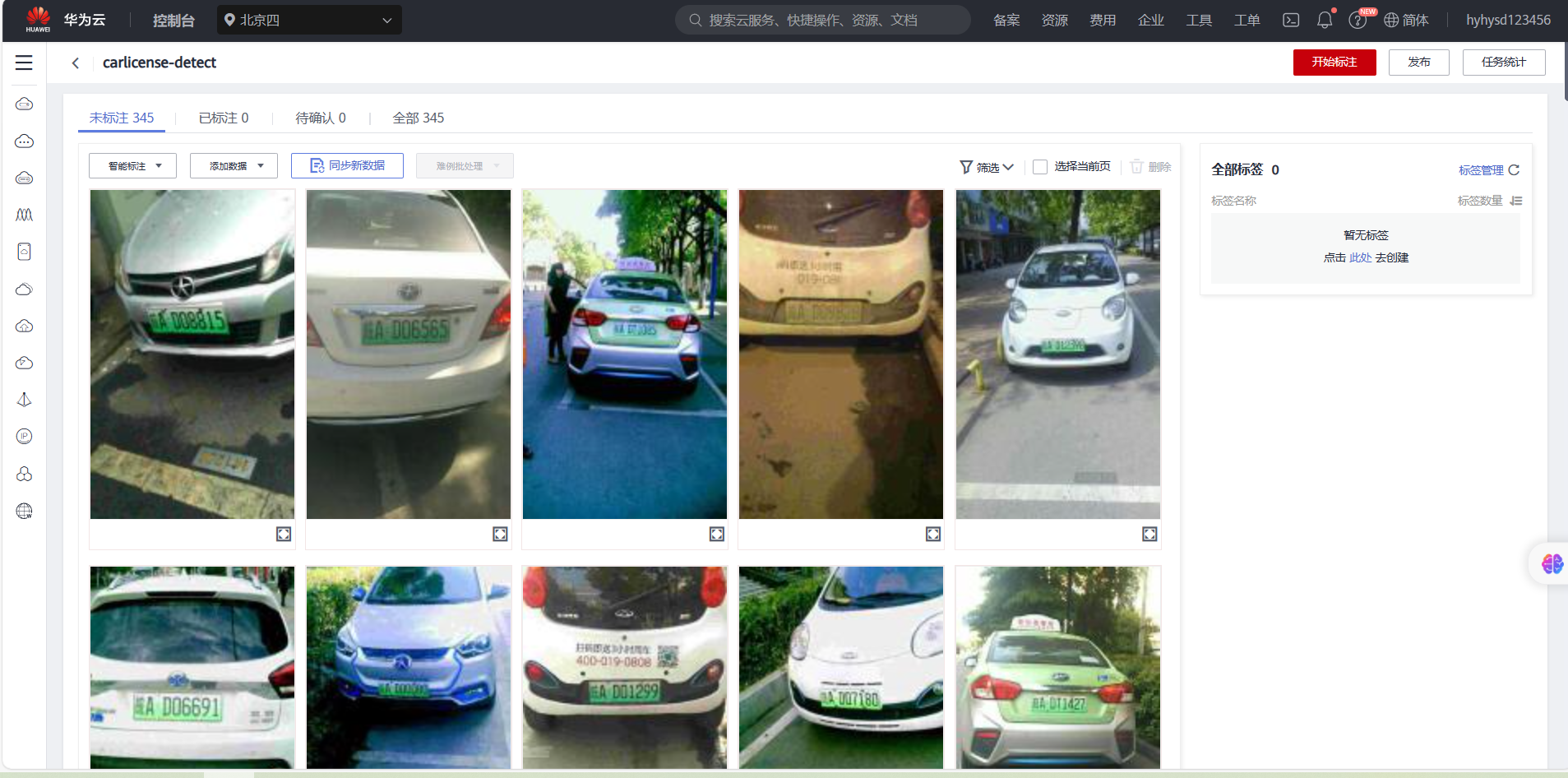Open the 北京四 region dropdown
This screenshot has height=778, width=1568.
[309, 20]
